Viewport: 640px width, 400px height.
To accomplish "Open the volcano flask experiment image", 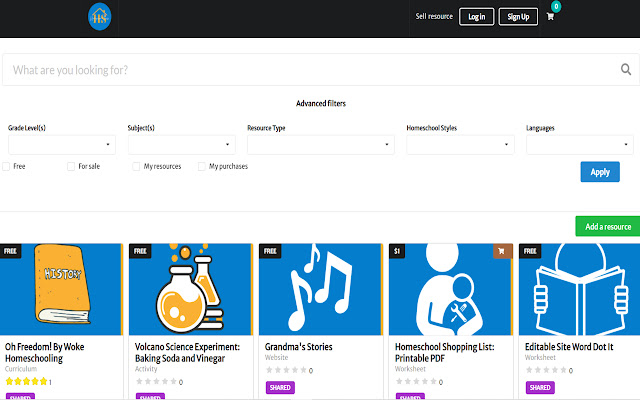I will [x=190, y=288].
